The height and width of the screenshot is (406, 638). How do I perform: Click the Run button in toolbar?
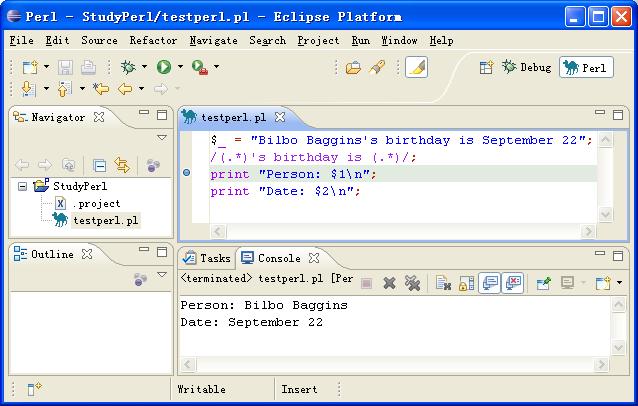[163, 67]
